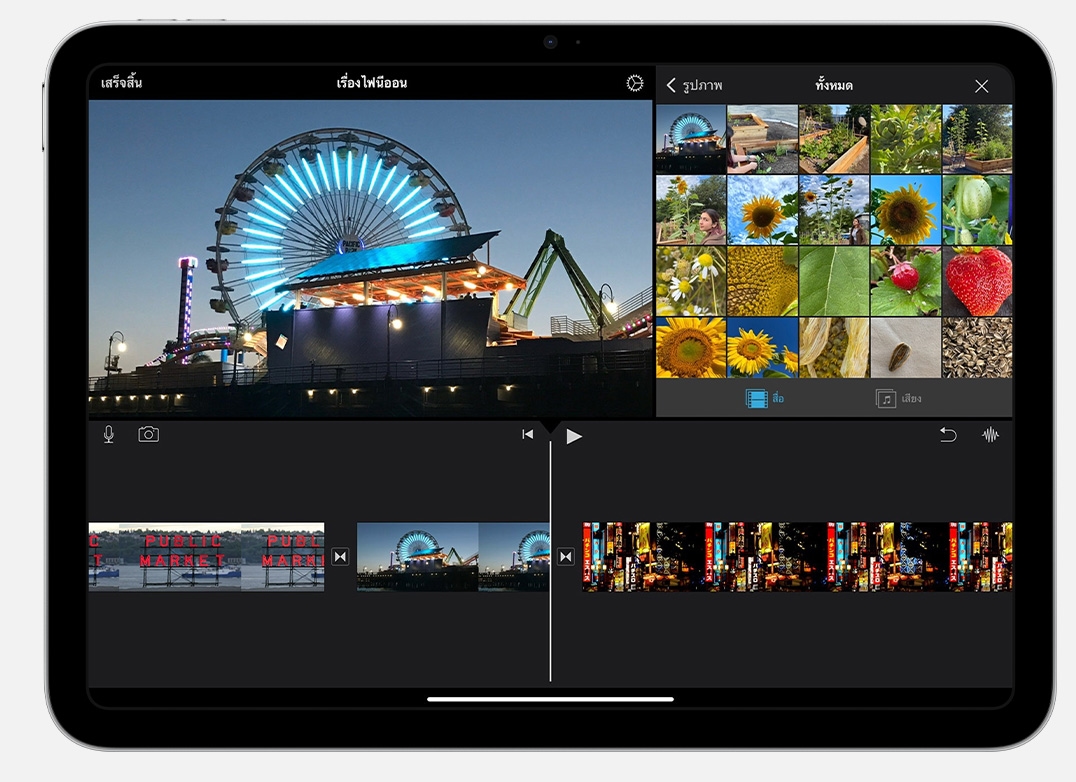1076x782 pixels.
Task: Tap the camera capture icon
Action: point(148,435)
